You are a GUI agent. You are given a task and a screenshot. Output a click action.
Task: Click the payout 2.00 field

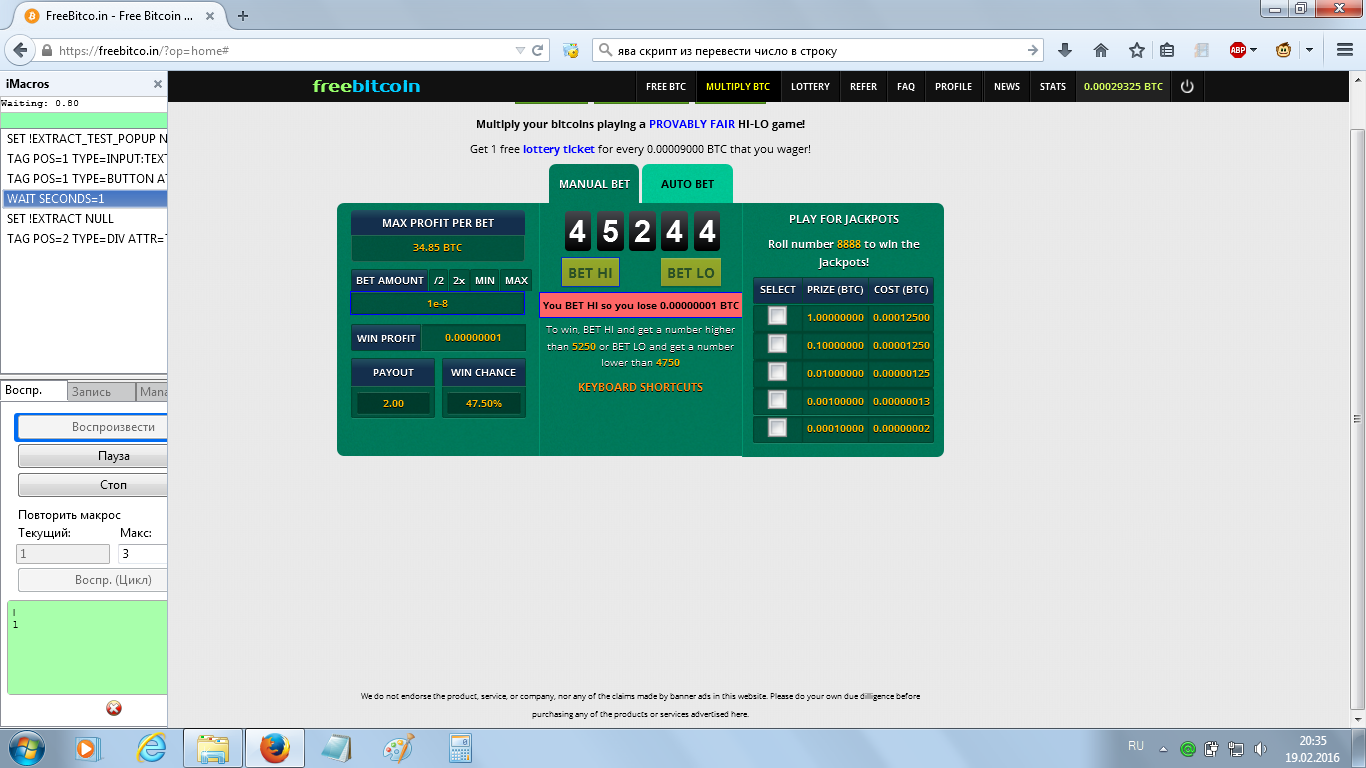click(x=393, y=403)
